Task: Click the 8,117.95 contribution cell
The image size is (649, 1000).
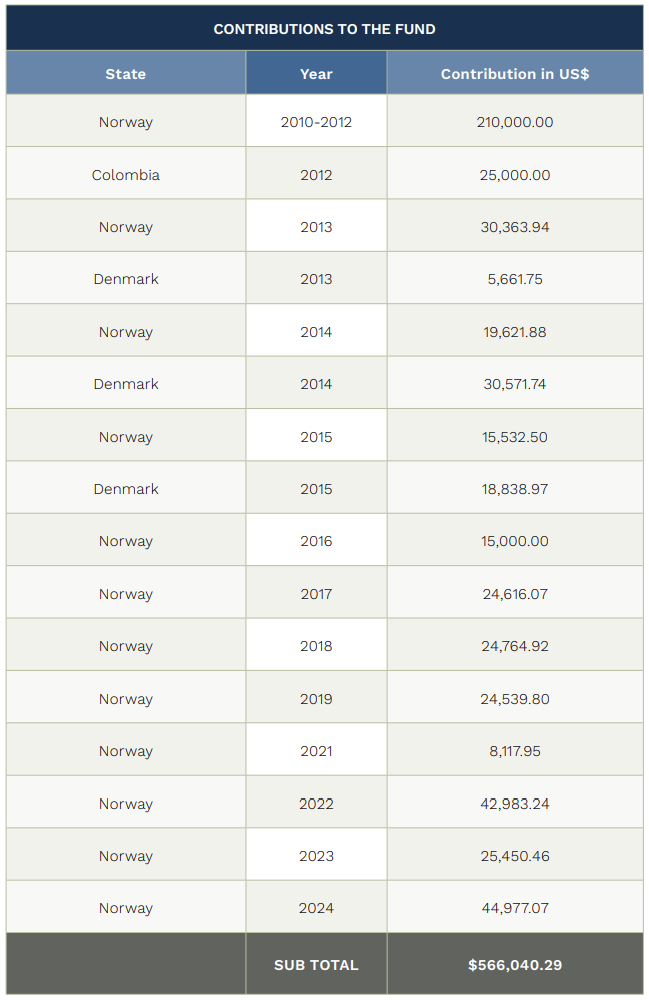Action: coord(514,751)
